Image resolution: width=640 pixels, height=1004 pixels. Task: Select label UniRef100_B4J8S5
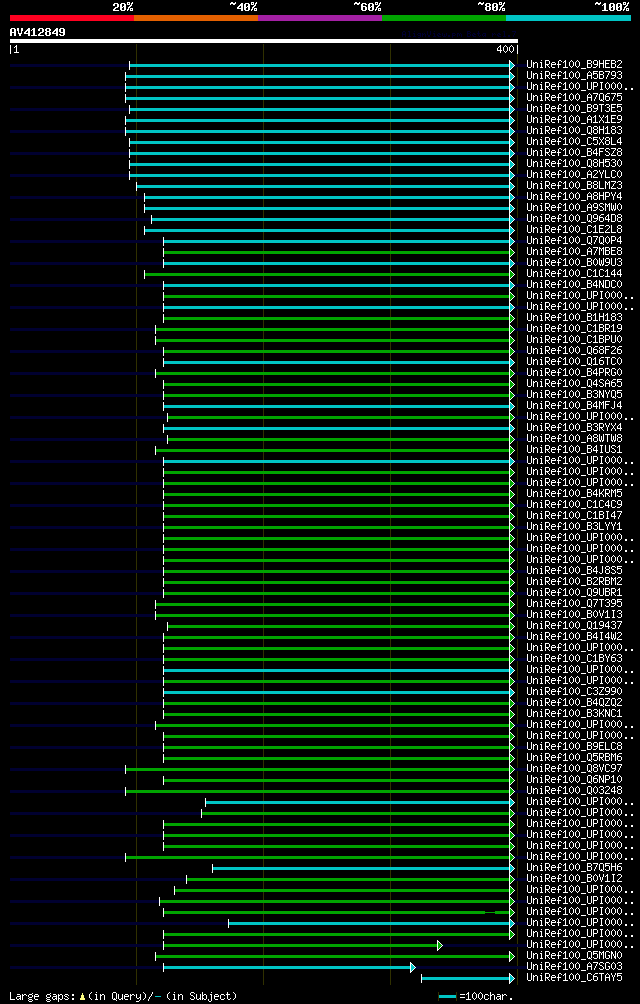573,570
